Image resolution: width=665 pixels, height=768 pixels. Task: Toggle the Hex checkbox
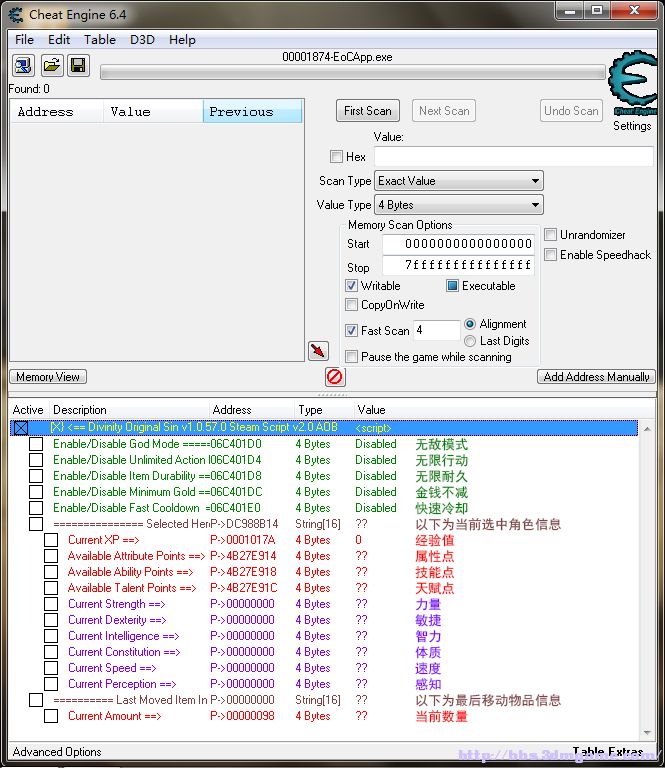336,157
